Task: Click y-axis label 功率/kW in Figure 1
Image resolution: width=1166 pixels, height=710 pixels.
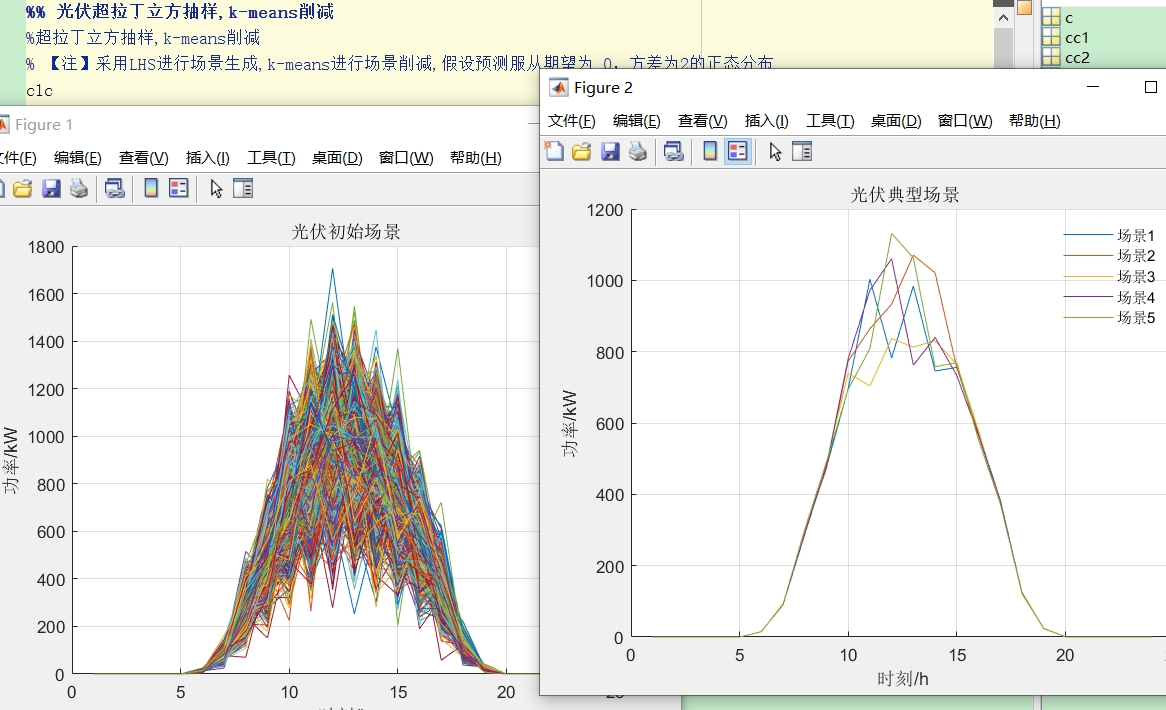Action: pyautogui.click(x=10, y=460)
